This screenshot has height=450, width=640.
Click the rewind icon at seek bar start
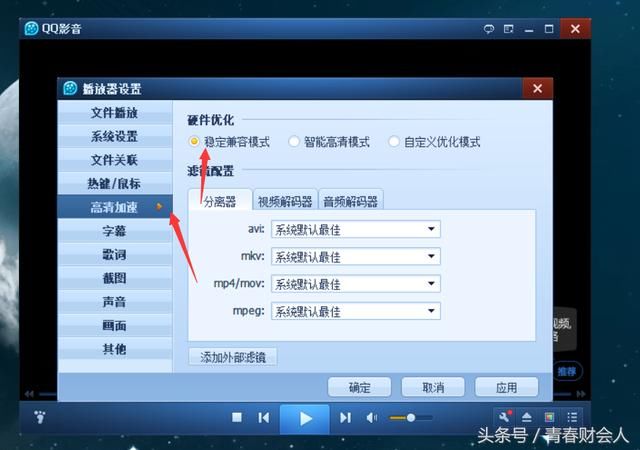[29, 394]
